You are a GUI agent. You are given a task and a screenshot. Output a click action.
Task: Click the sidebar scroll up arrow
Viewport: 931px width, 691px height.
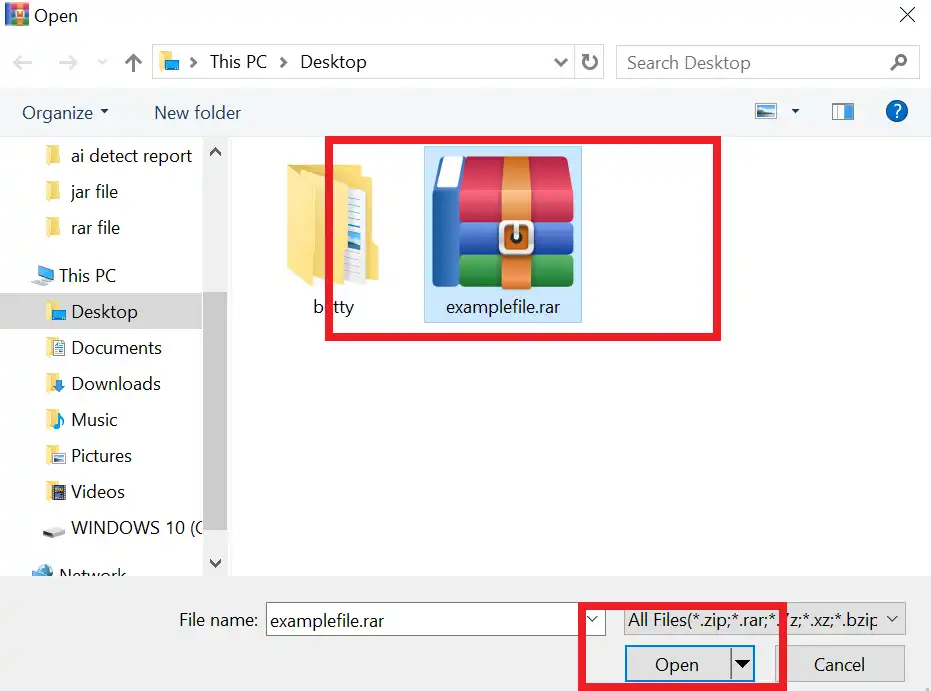tap(216, 153)
